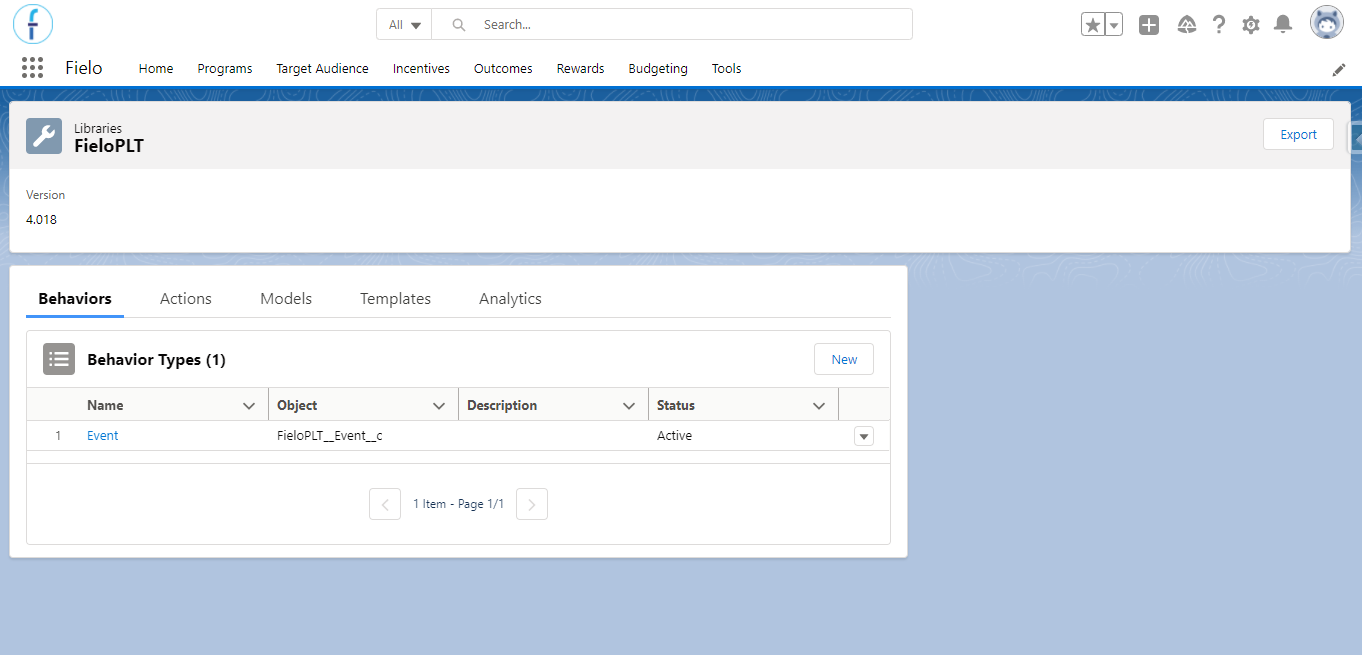Open the user avatar profile menu
Image resolution: width=1362 pixels, height=655 pixels.
[x=1327, y=23]
